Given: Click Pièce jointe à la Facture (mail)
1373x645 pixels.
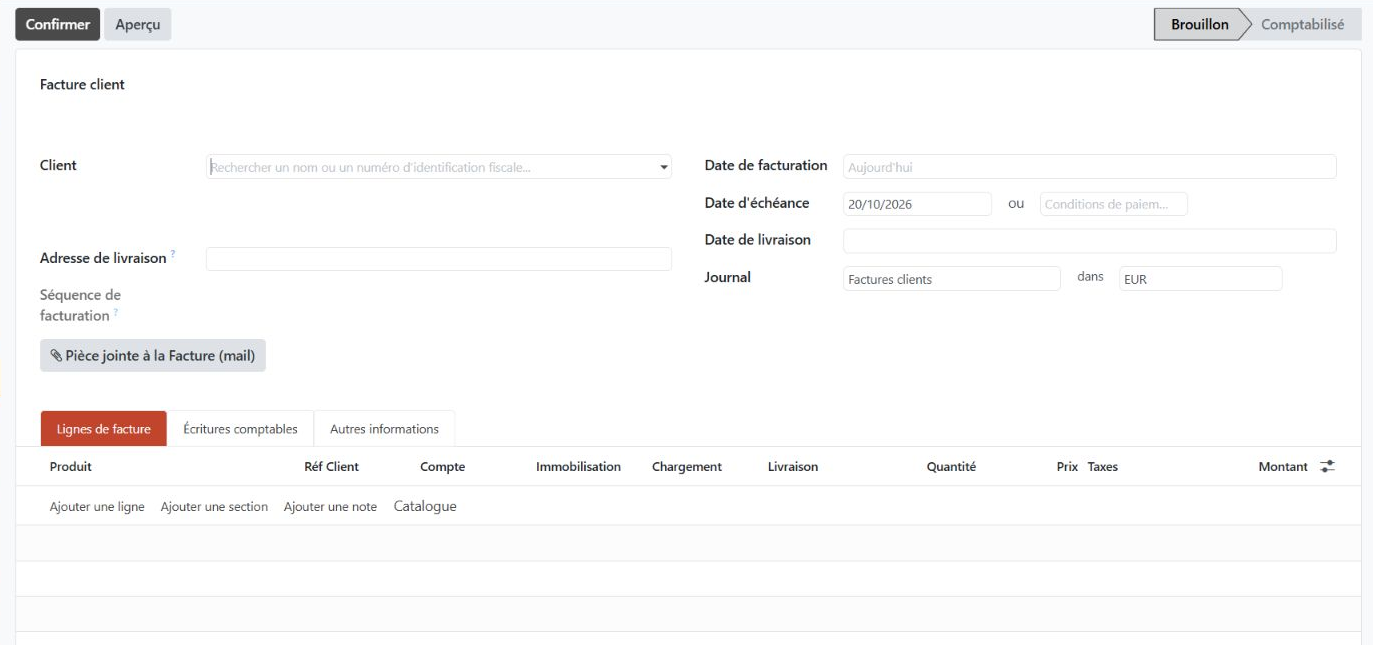Looking at the screenshot, I should click(x=153, y=355).
